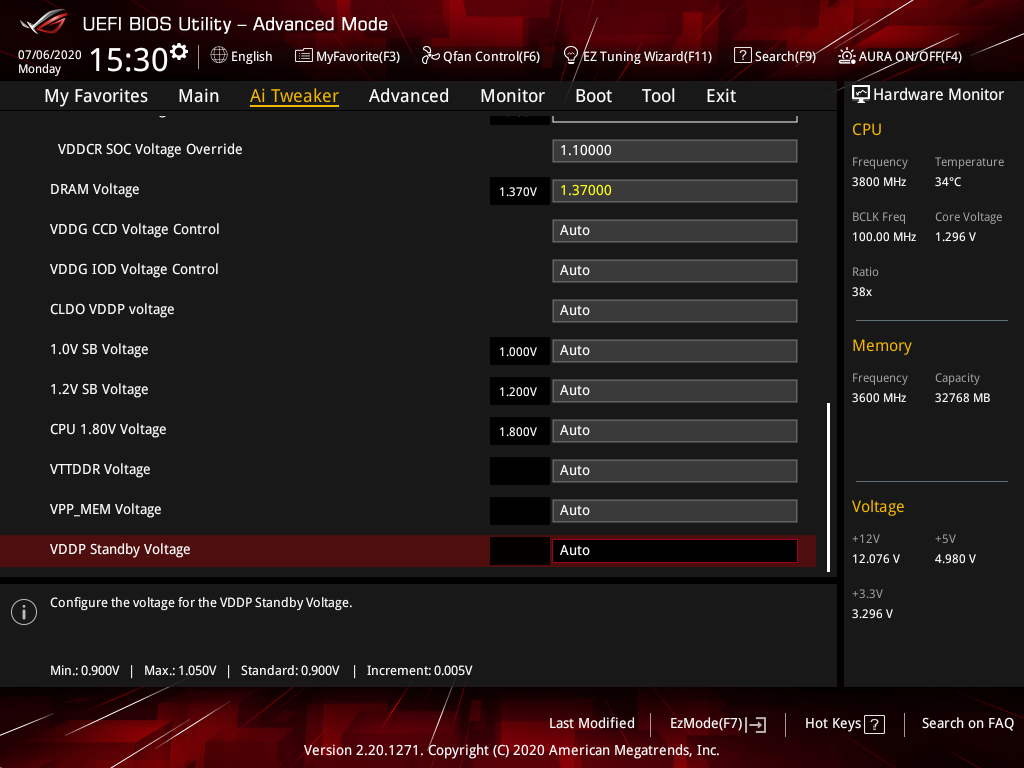Click the 1.000V SB readout
1024x768 pixels.
pos(519,351)
